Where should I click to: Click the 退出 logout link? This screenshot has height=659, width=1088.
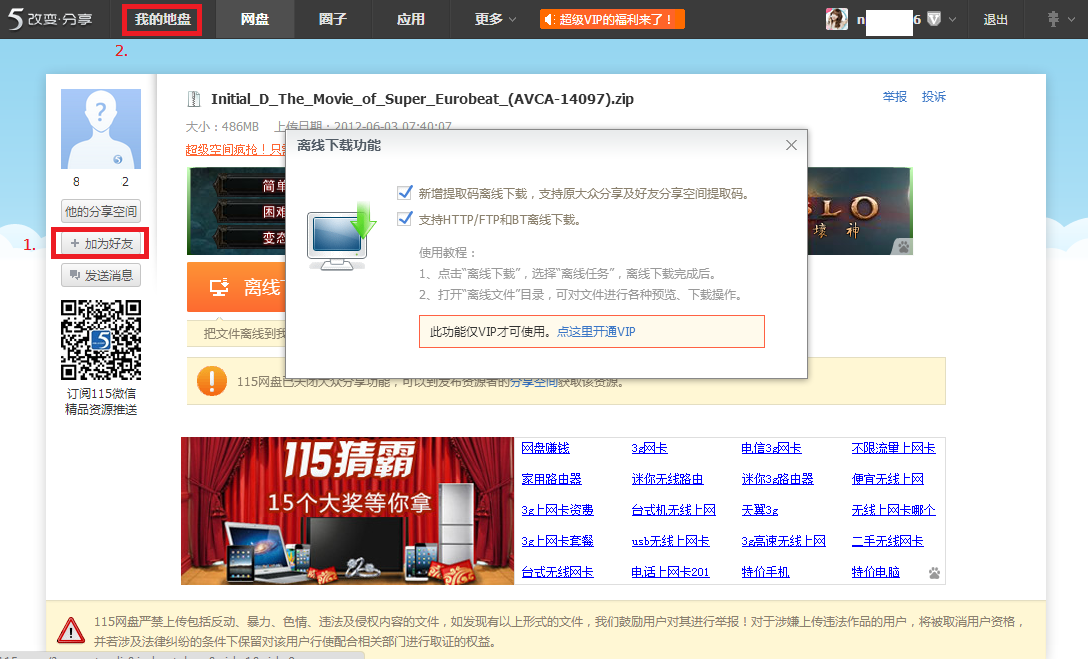(995, 19)
